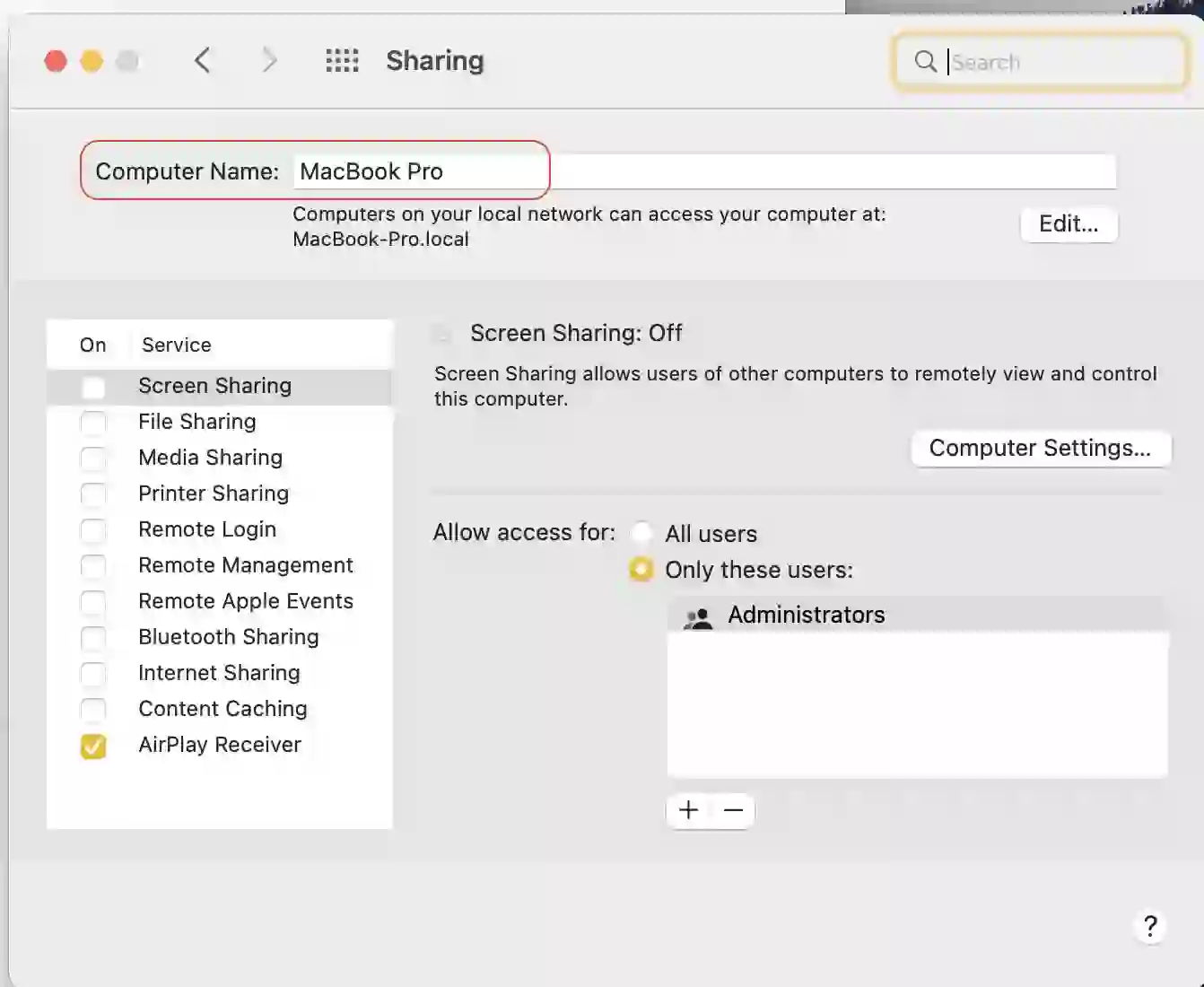Select the Content Caching service row
This screenshot has width=1204, height=987.
pyautogui.click(x=220, y=709)
